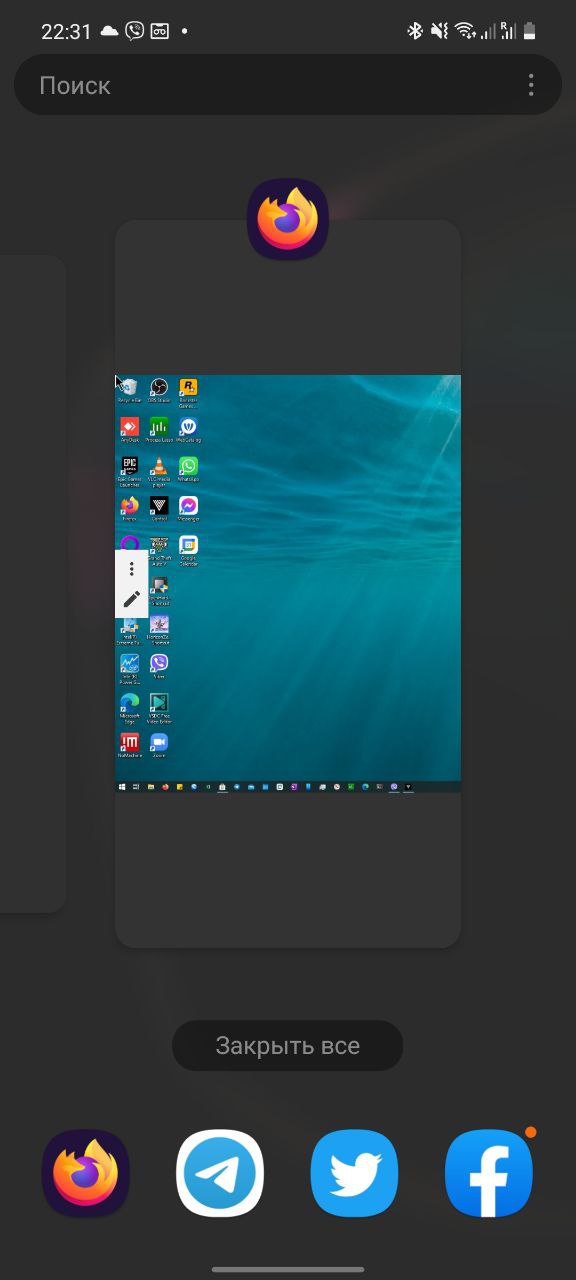Viewport: 576px width, 1280px height.
Task: Launch Telegram from the bottom dock
Action: tap(220, 1173)
